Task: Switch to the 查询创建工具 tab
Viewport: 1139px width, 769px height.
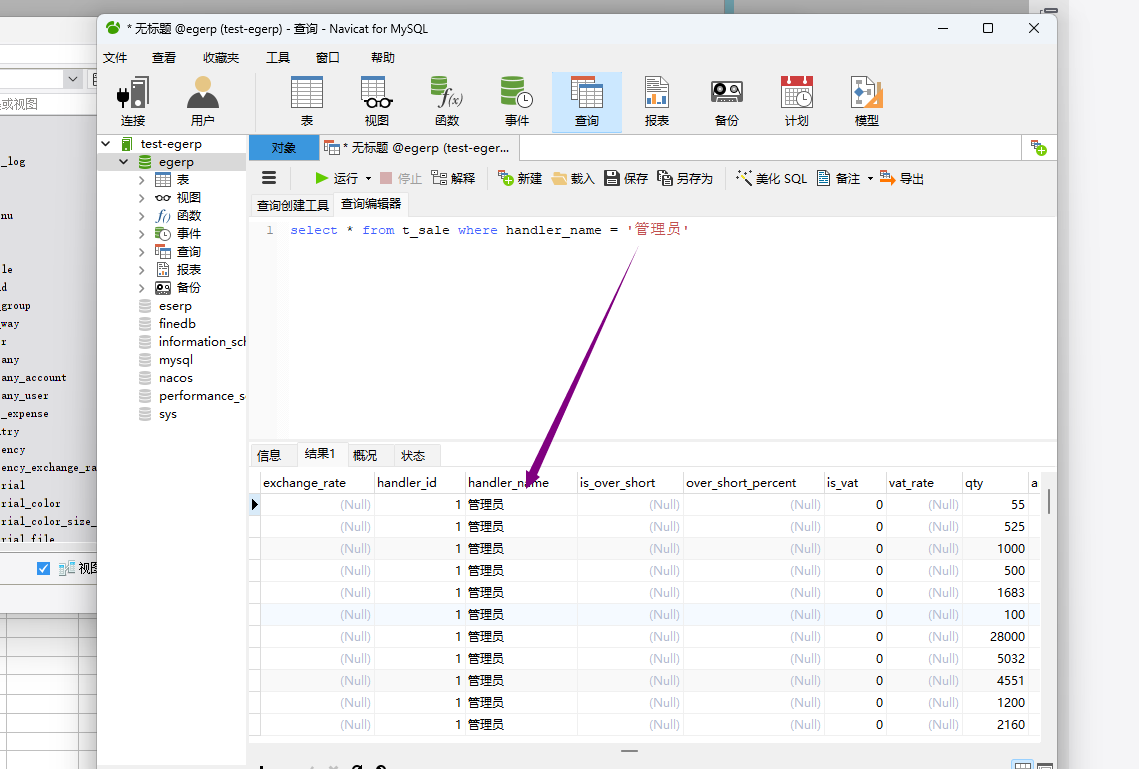Action: click(292, 206)
